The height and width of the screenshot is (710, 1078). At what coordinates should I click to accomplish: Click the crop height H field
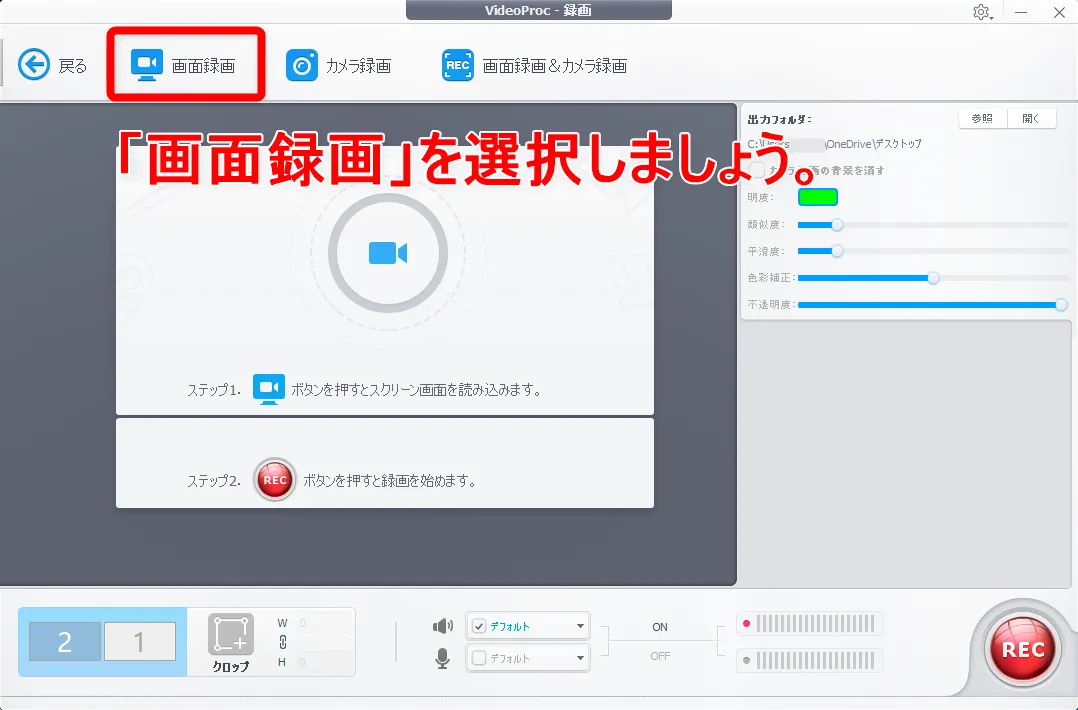324,662
